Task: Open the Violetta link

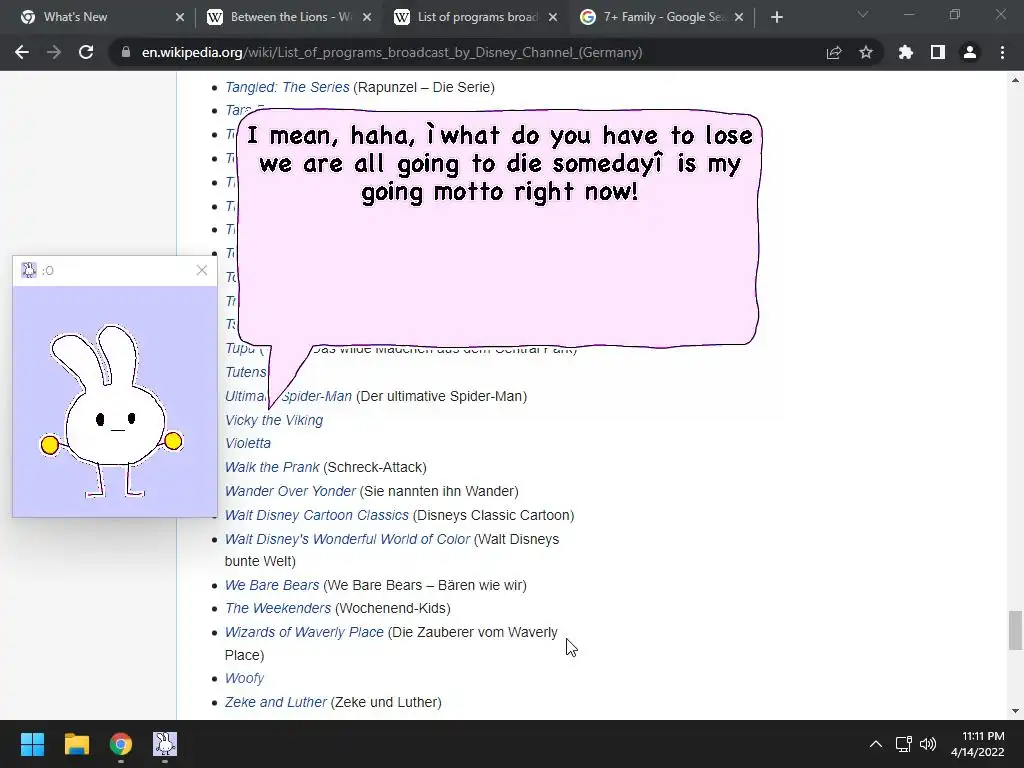Action: tap(248, 443)
